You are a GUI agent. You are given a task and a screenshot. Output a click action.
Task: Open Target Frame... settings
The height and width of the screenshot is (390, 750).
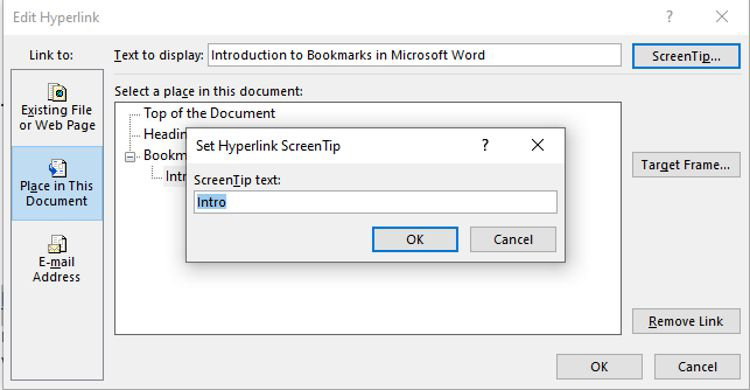[686, 165]
